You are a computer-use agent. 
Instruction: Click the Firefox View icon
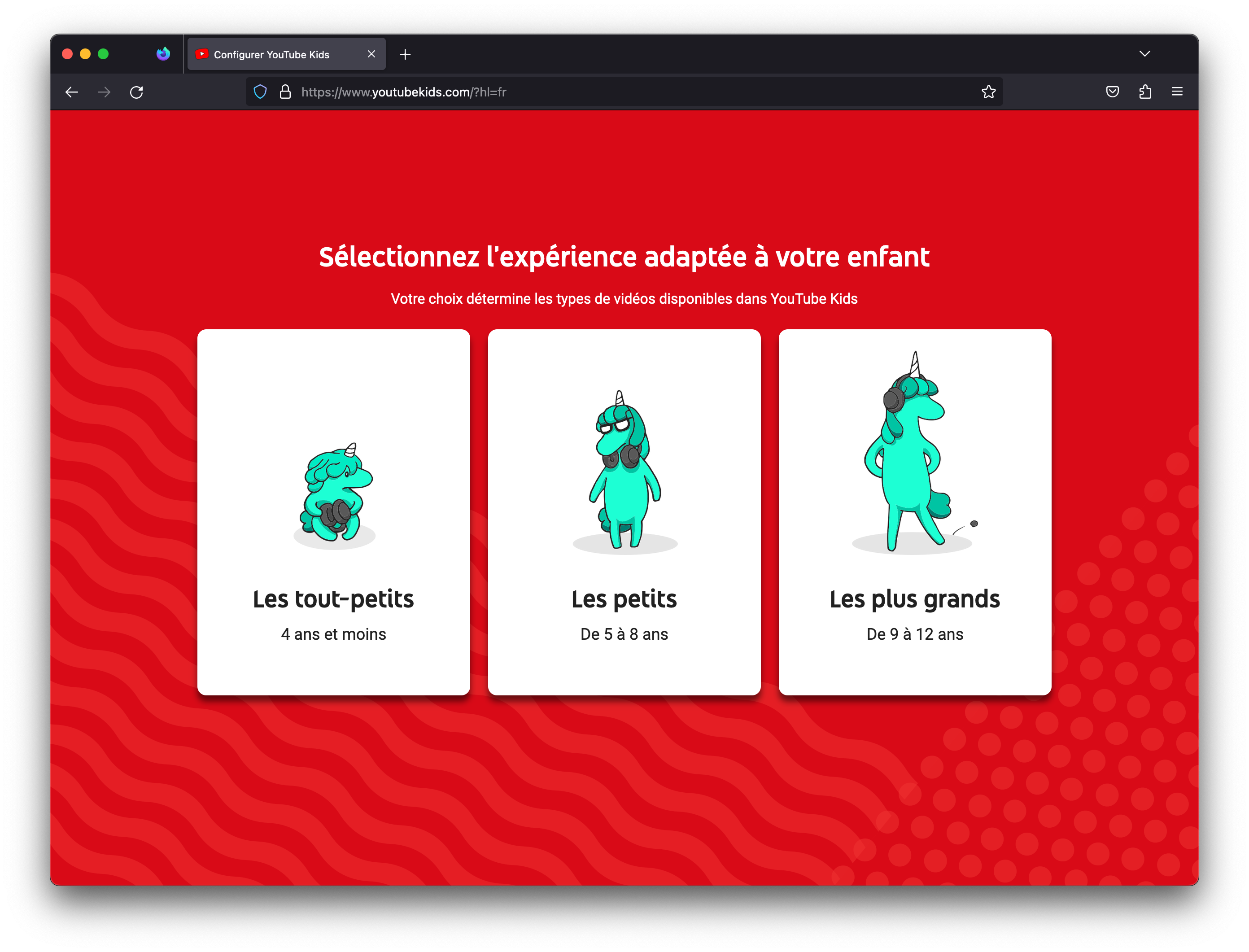tap(163, 54)
